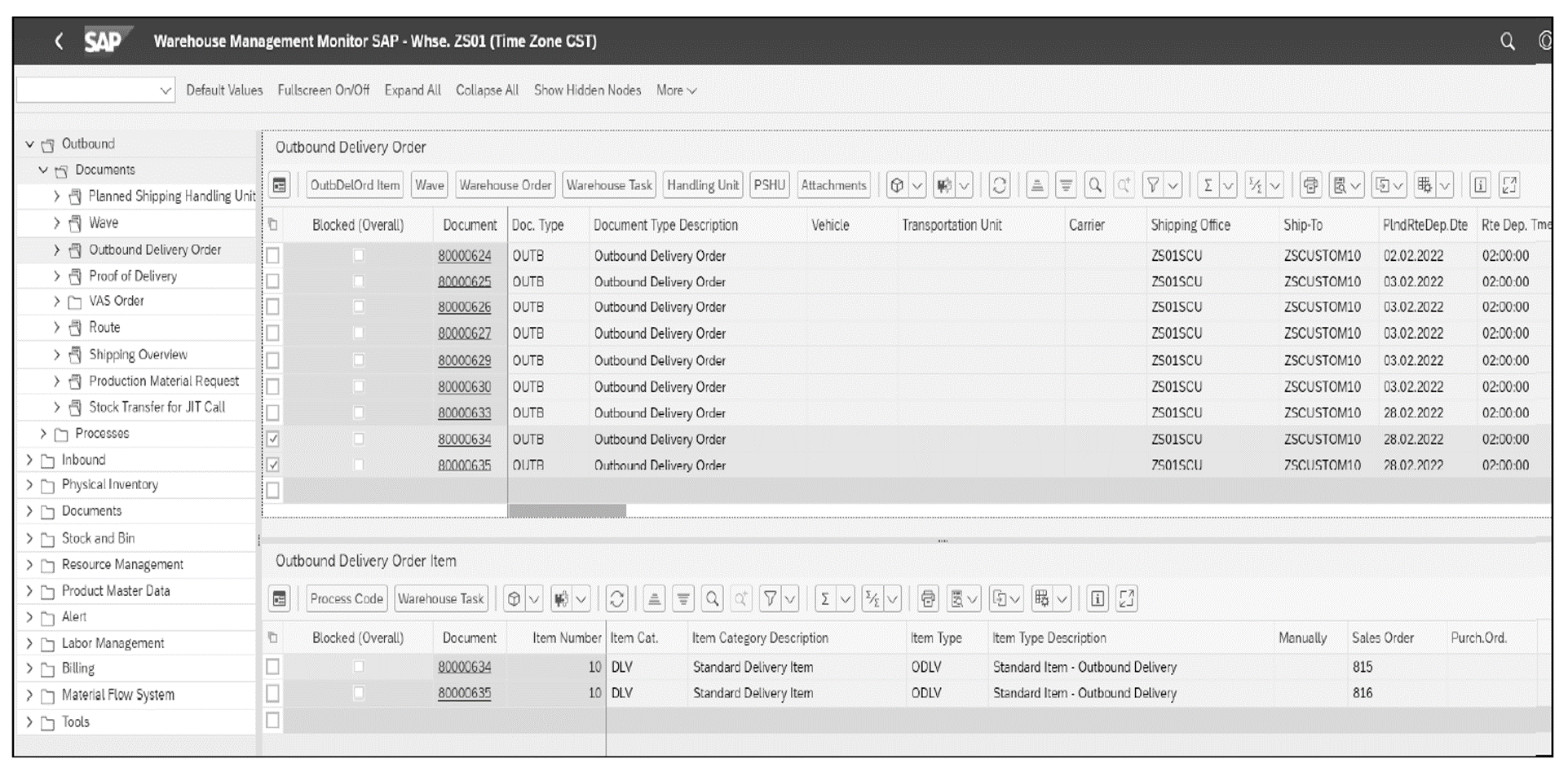Tick the checkbox for row 80000626

273,307
